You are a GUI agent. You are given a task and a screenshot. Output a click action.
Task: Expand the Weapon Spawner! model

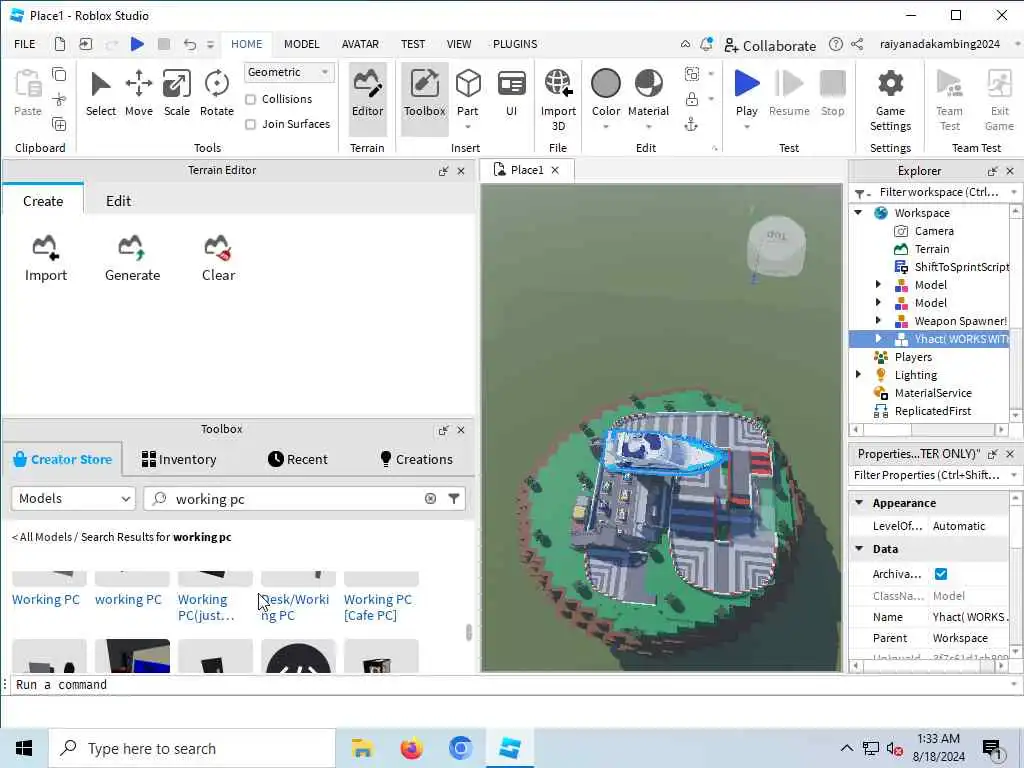(x=878, y=321)
